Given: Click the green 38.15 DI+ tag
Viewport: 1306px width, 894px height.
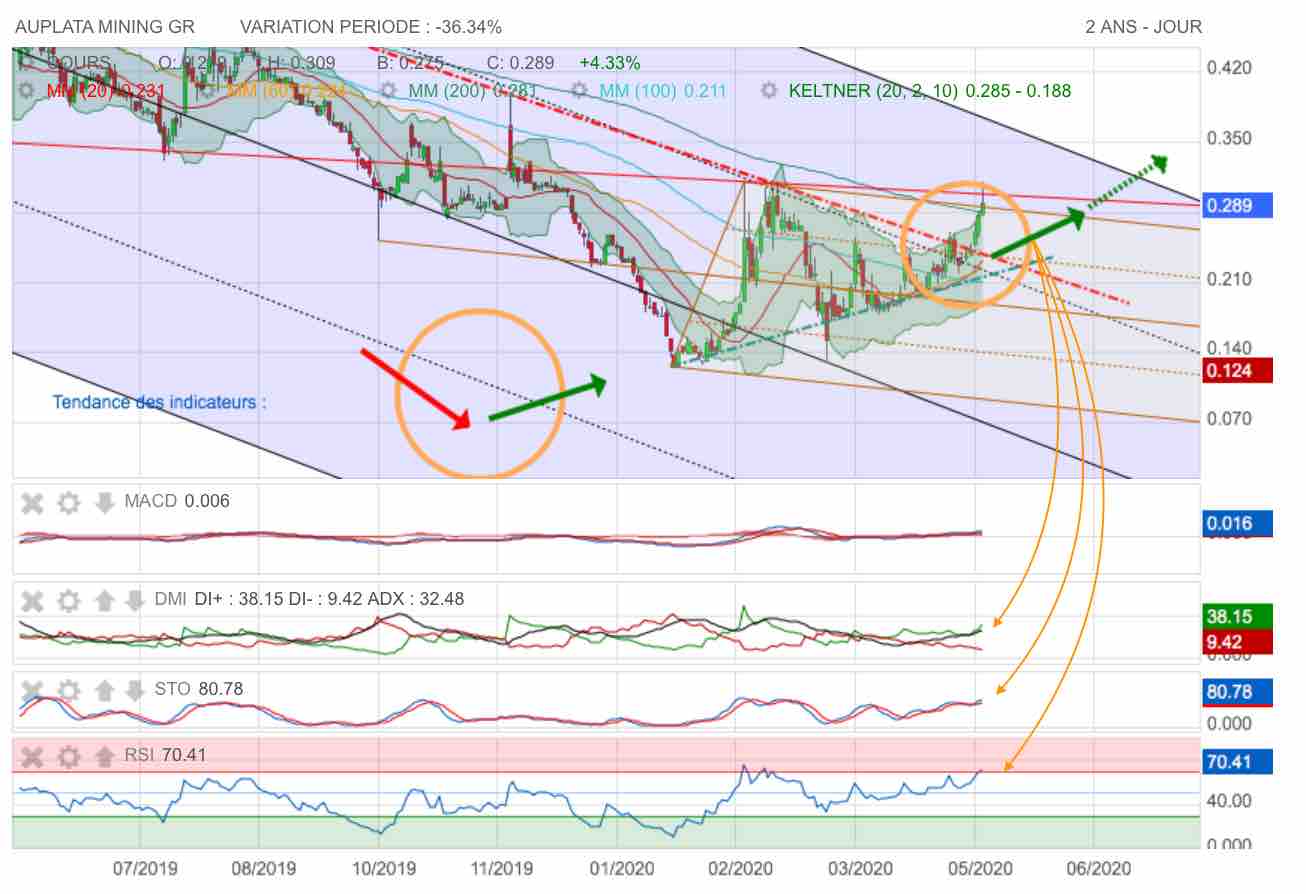Looking at the screenshot, I should coord(1238,617).
